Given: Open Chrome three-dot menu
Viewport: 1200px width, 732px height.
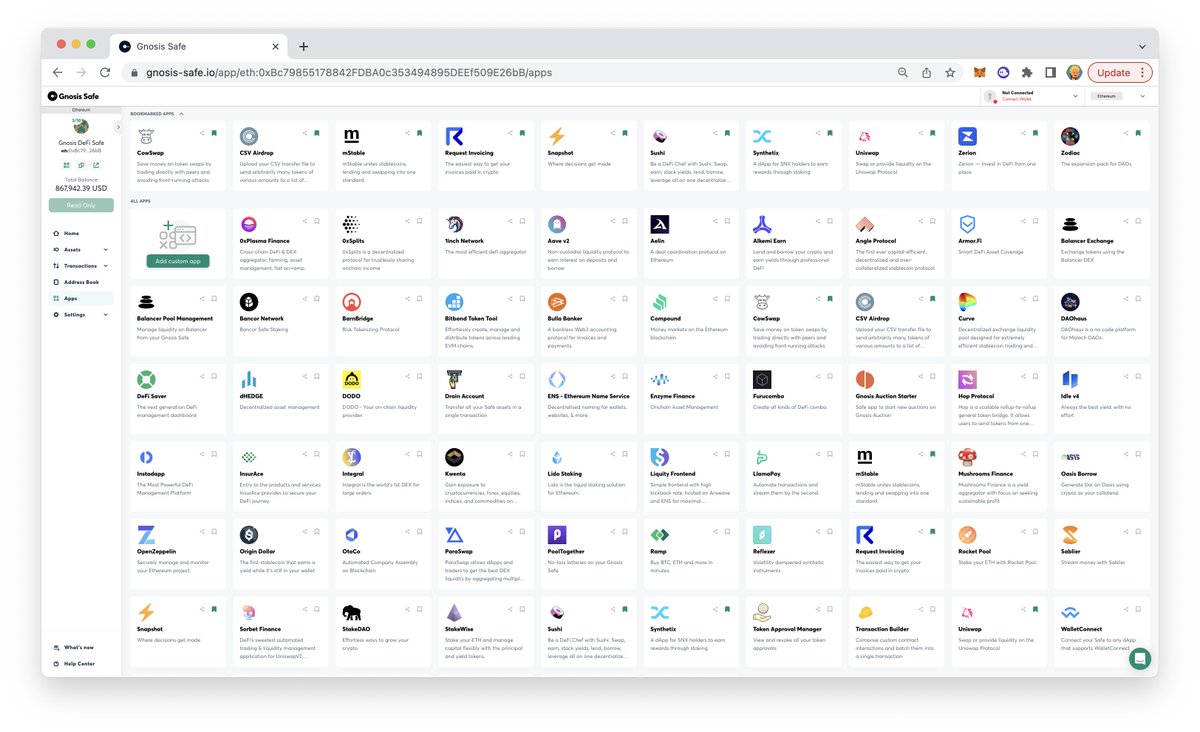Looking at the screenshot, I should pyautogui.click(x=1144, y=72).
